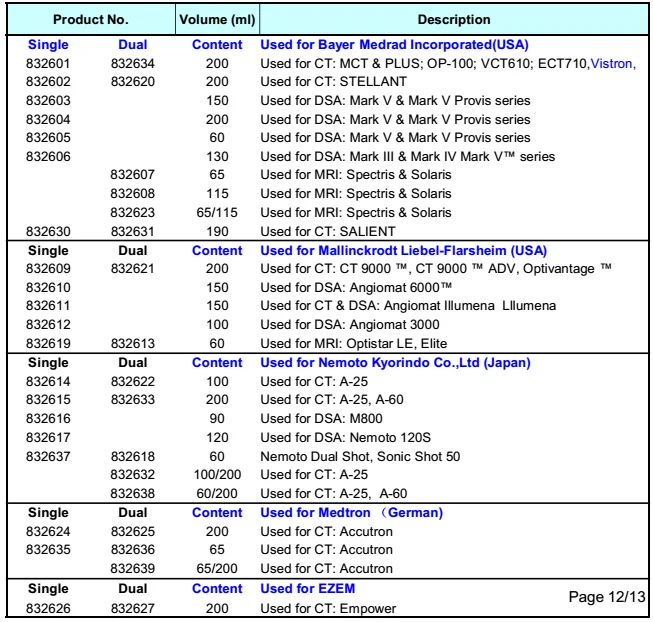Click dual product number 832618
Screen dimensions: 653x622
[133, 457]
